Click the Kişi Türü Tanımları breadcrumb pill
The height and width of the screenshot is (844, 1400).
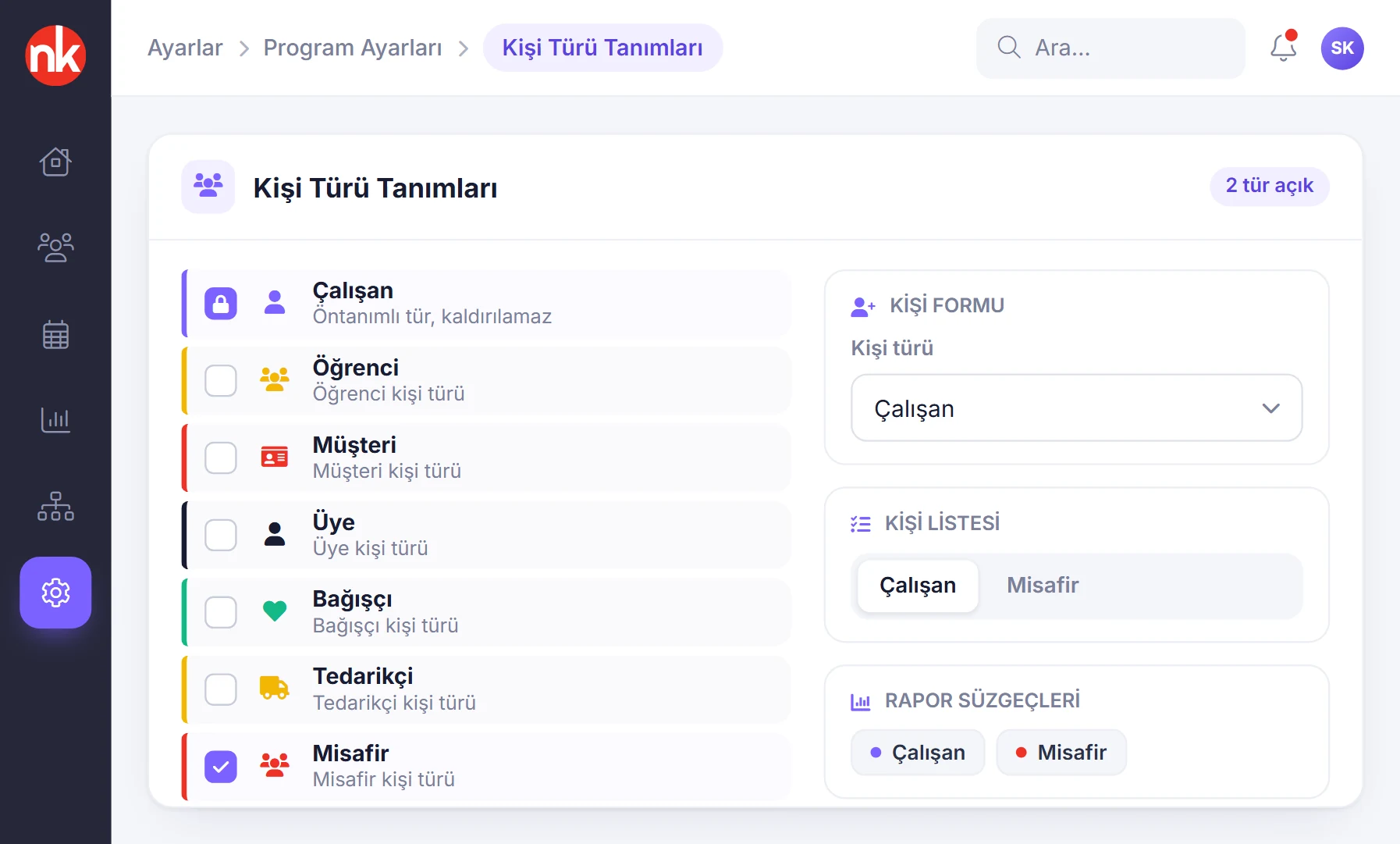point(602,48)
